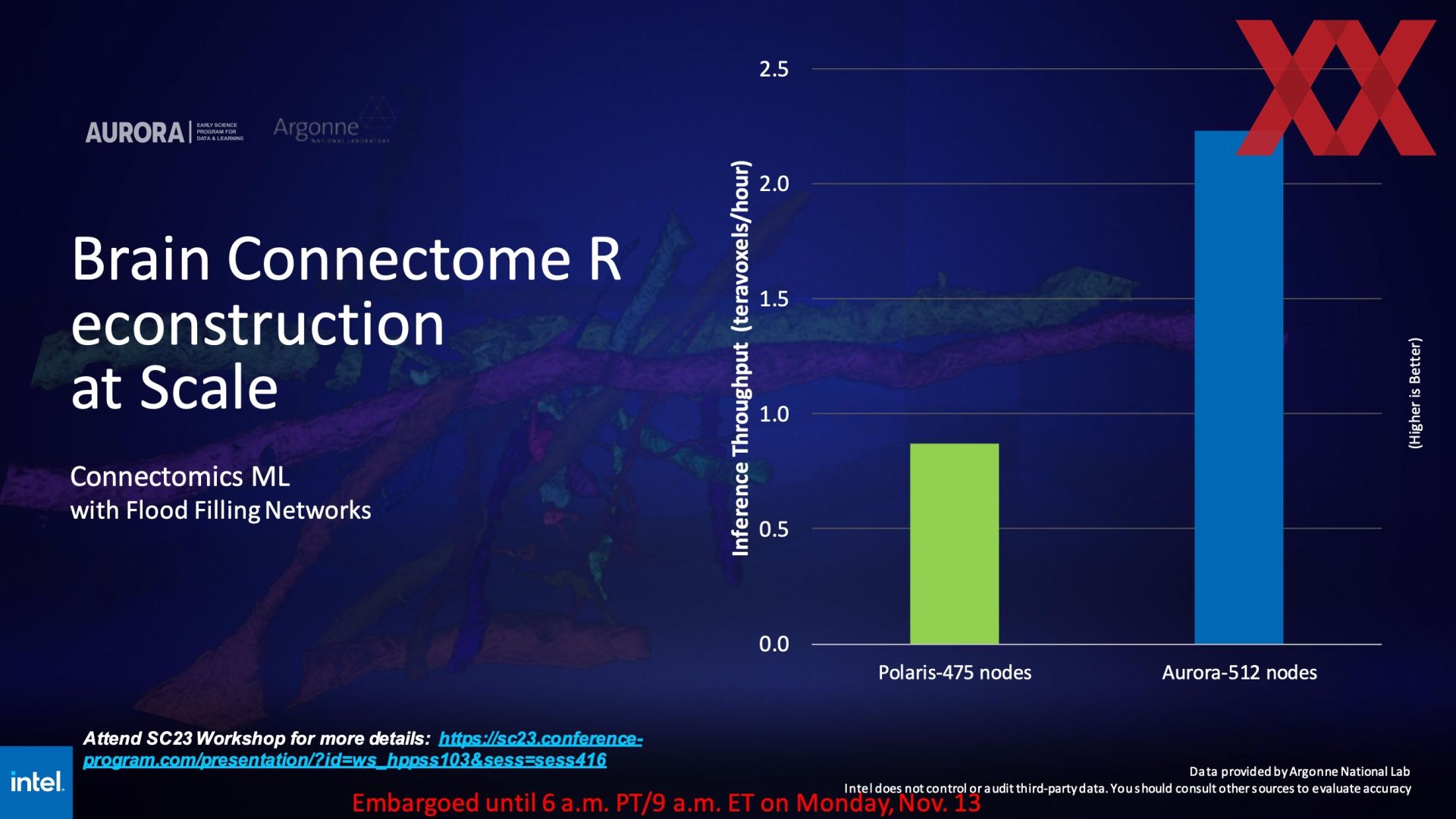The image size is (1456, 819).
Task: Click the 0.5 y-axis value
Action: pyautogui.click(x=773, y=529)
